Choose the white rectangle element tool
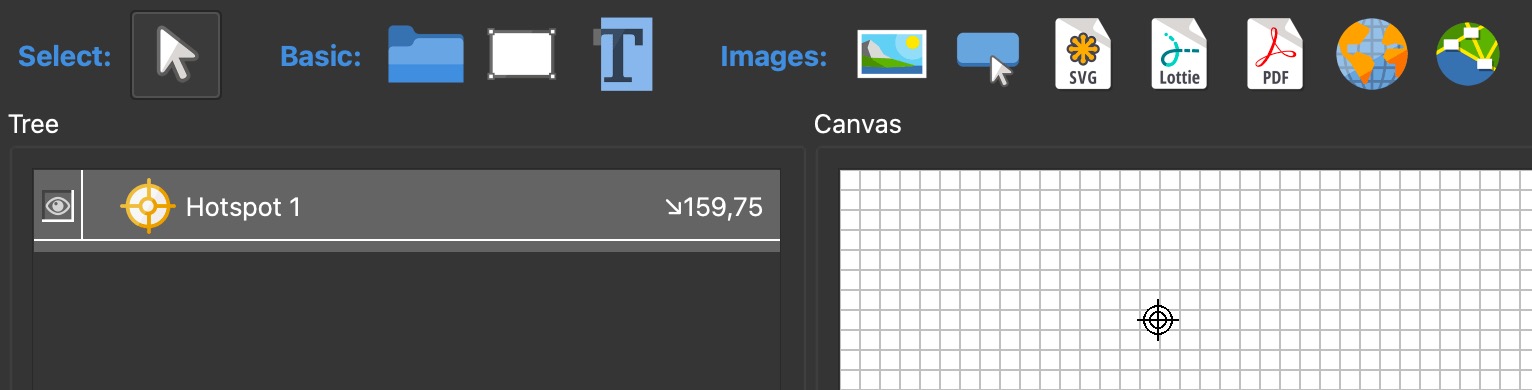This screenshot has width=1532, height=390. [x=521, y=54]
